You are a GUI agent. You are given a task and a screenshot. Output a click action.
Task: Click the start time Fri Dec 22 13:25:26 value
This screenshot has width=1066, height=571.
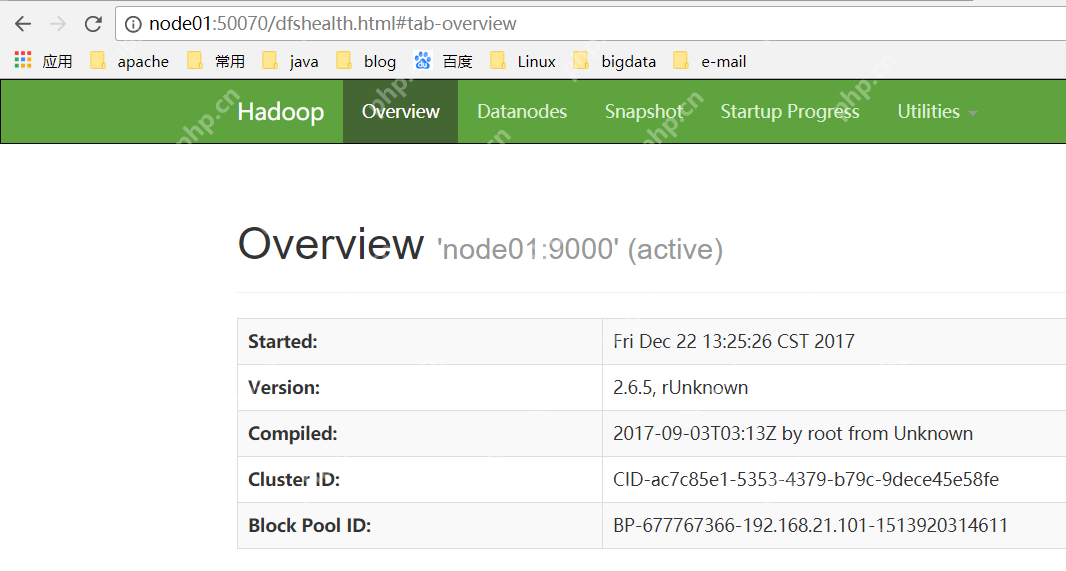[734, 341]
